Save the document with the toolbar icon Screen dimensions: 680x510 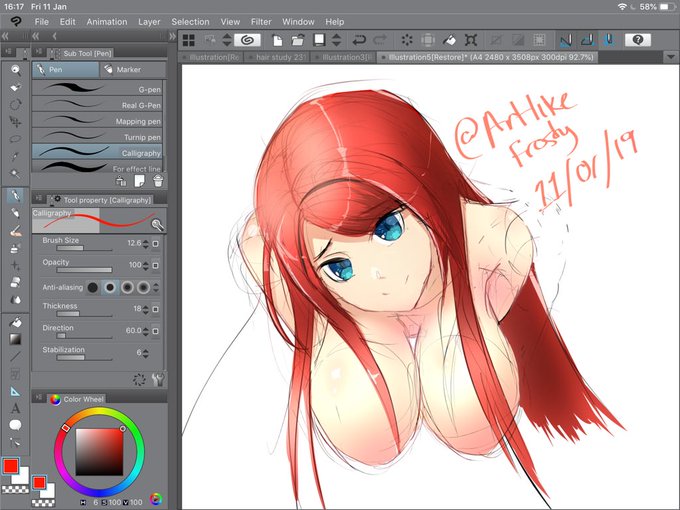tap(319, 40)
